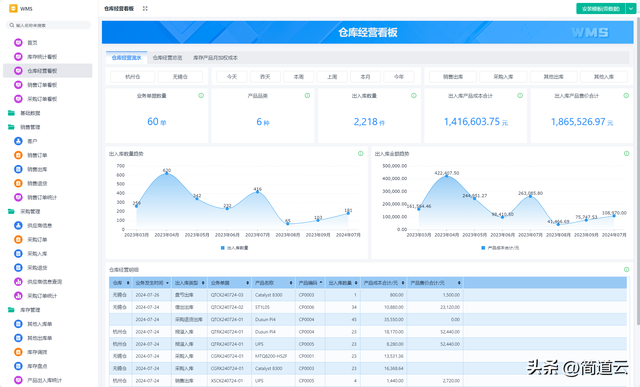
Task: Click the 采购订单统计 chart icon
Action: click(18, 296)
